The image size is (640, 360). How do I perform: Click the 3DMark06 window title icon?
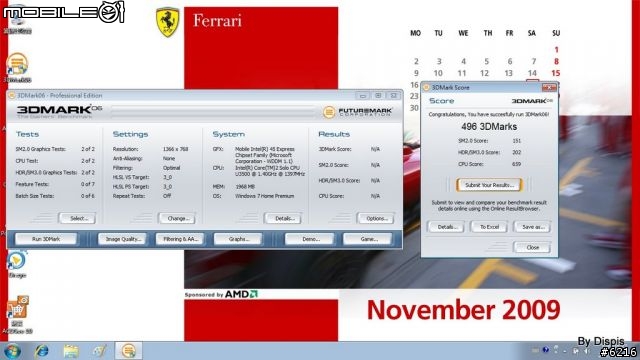pyautogui.click(x=11, y=96)
